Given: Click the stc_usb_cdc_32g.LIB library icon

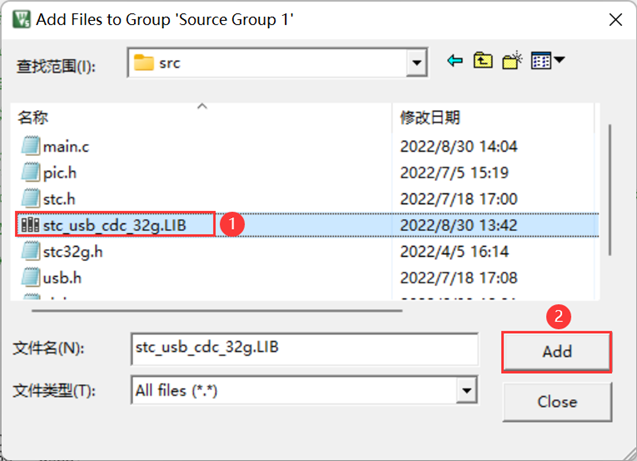Looking at the screenshot, I should point(30,225).
